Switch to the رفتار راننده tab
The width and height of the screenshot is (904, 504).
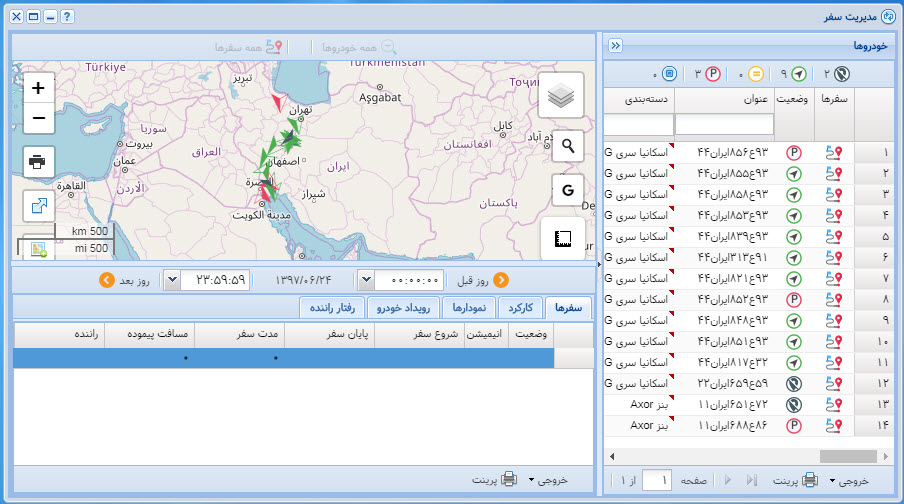(x=332, y=308)
